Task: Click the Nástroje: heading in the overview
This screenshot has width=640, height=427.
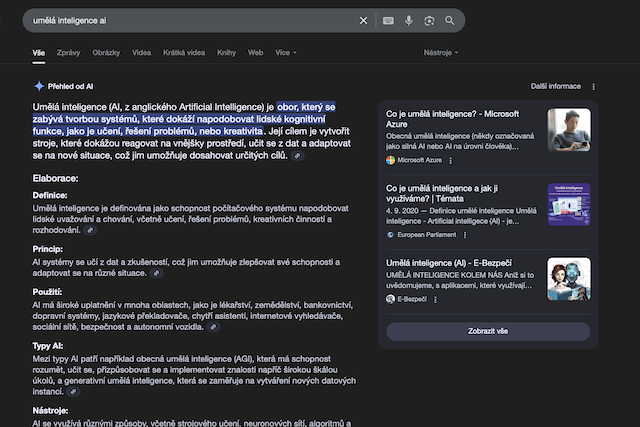Action: [x=50, y=411]
